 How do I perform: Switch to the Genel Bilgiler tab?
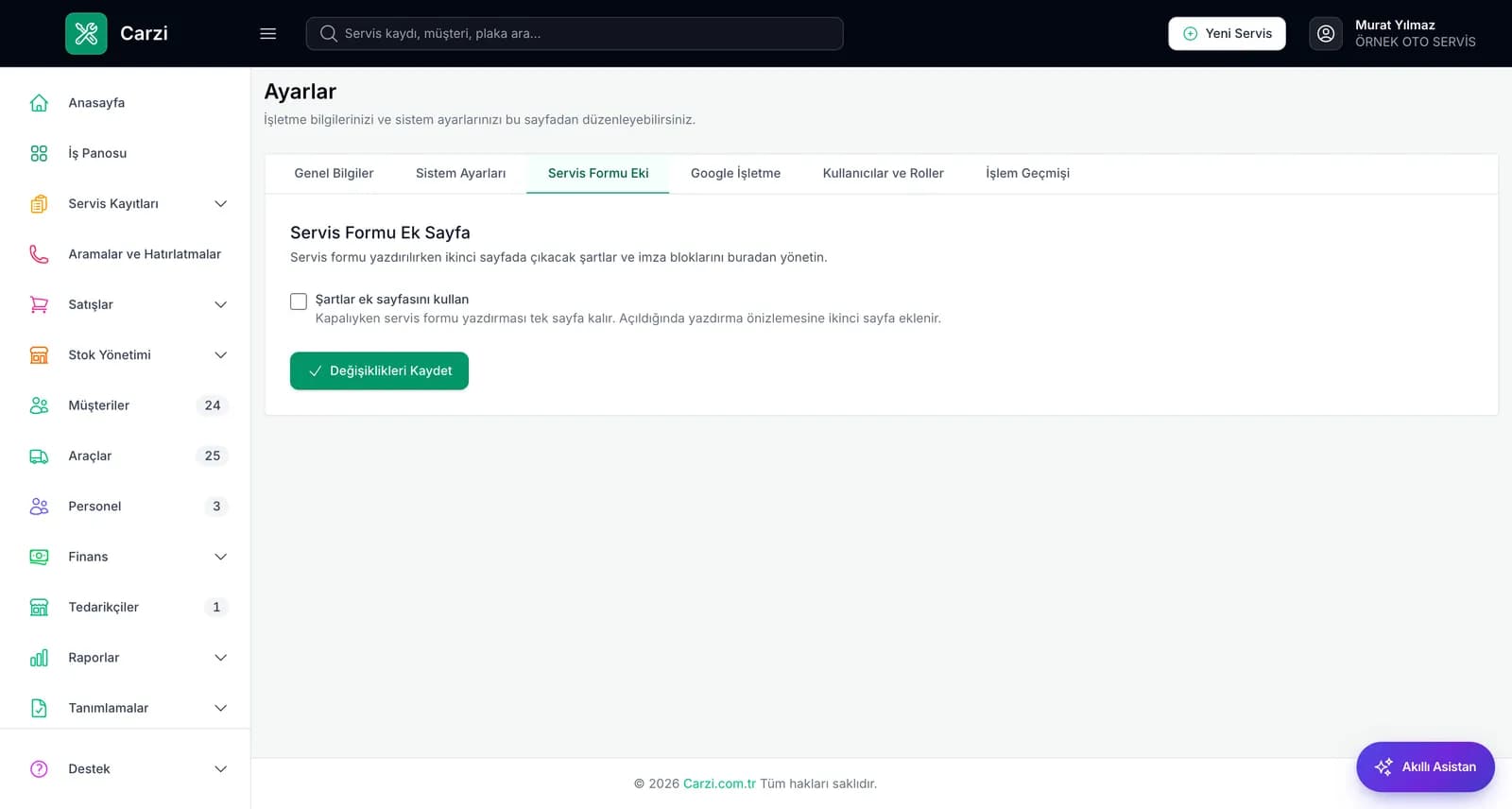tap(334, 173)
